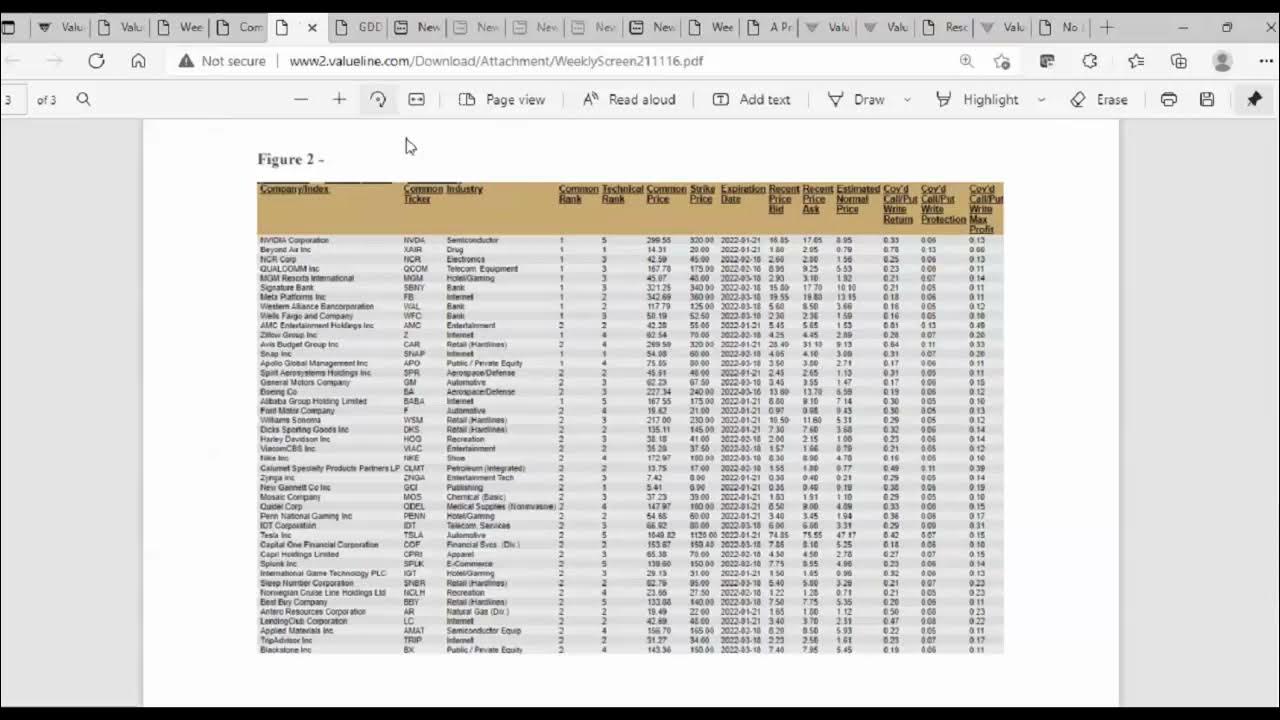Switch to the Com tab

pos(240,28)
